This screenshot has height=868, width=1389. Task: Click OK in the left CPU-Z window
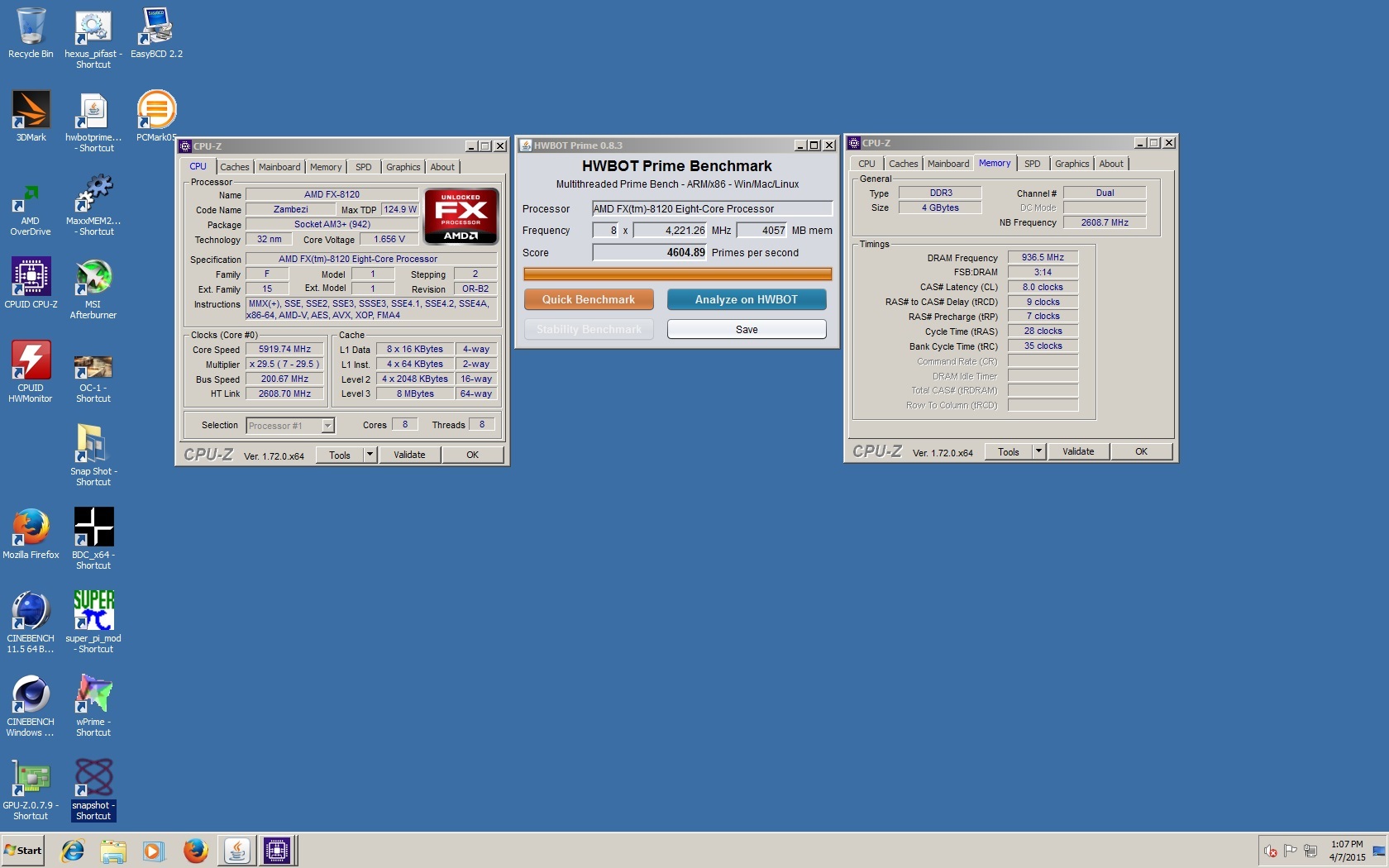472,455
